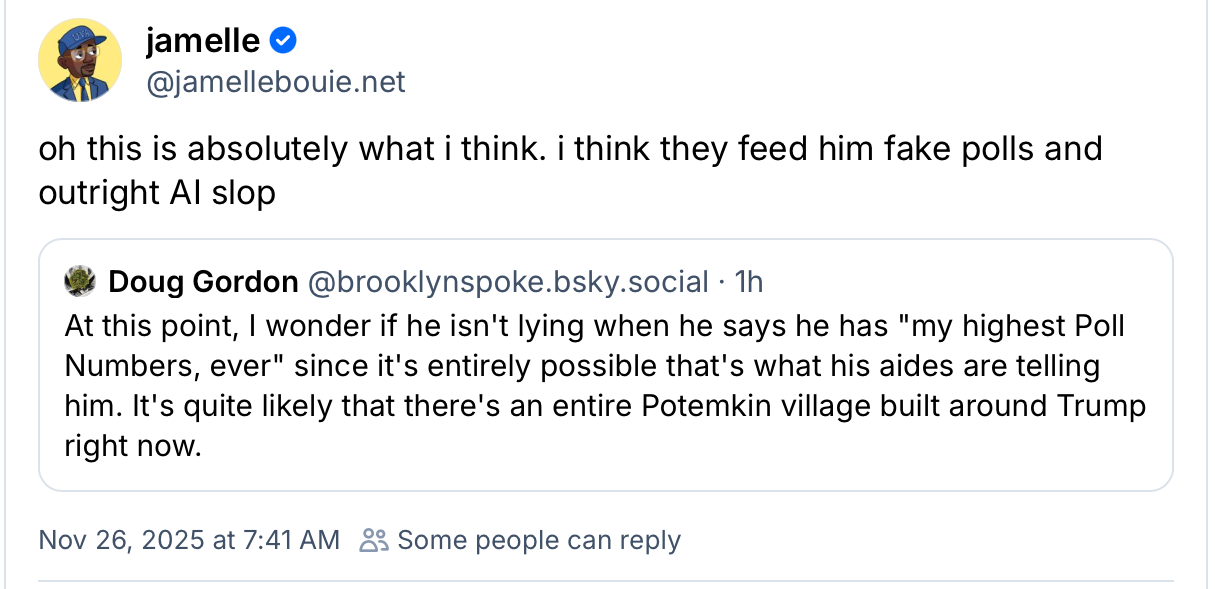Open the @brooklynspoke.bsky.social handle
Image resolution: width=1215 pixels, height=589 pixels.
point(508,283)
